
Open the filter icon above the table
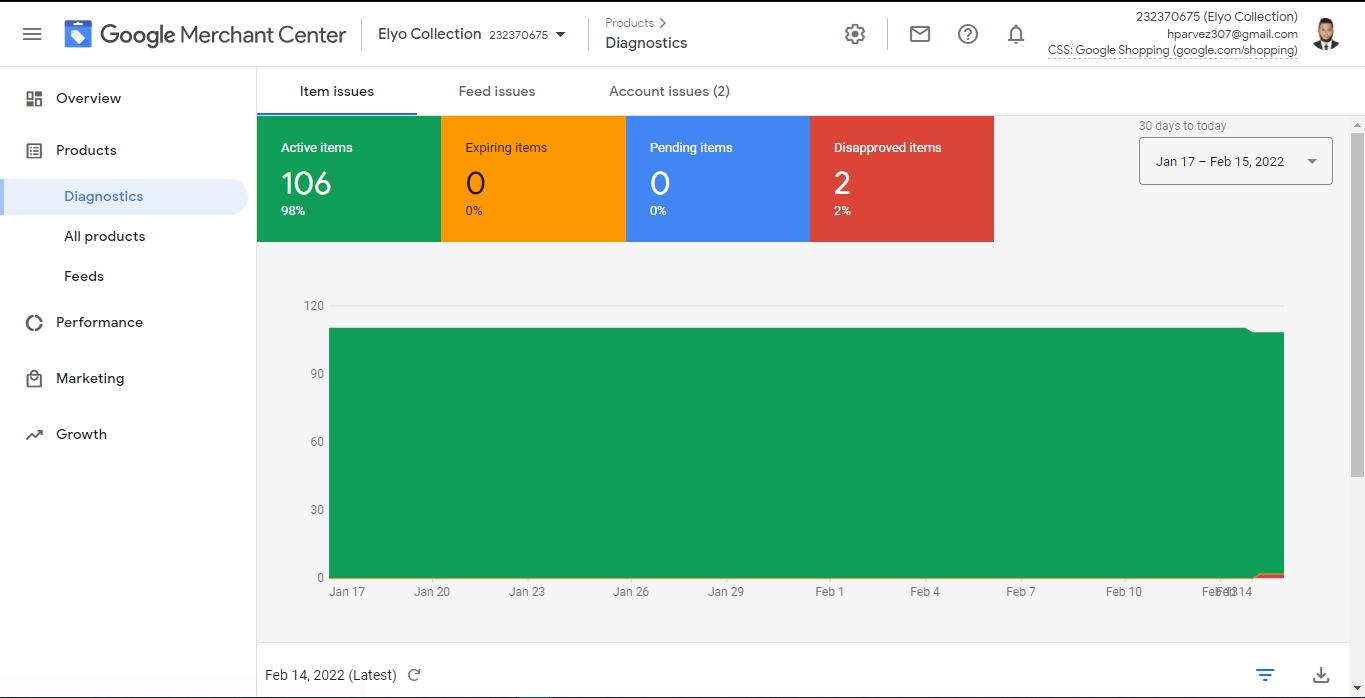(x=1265, y=675)
